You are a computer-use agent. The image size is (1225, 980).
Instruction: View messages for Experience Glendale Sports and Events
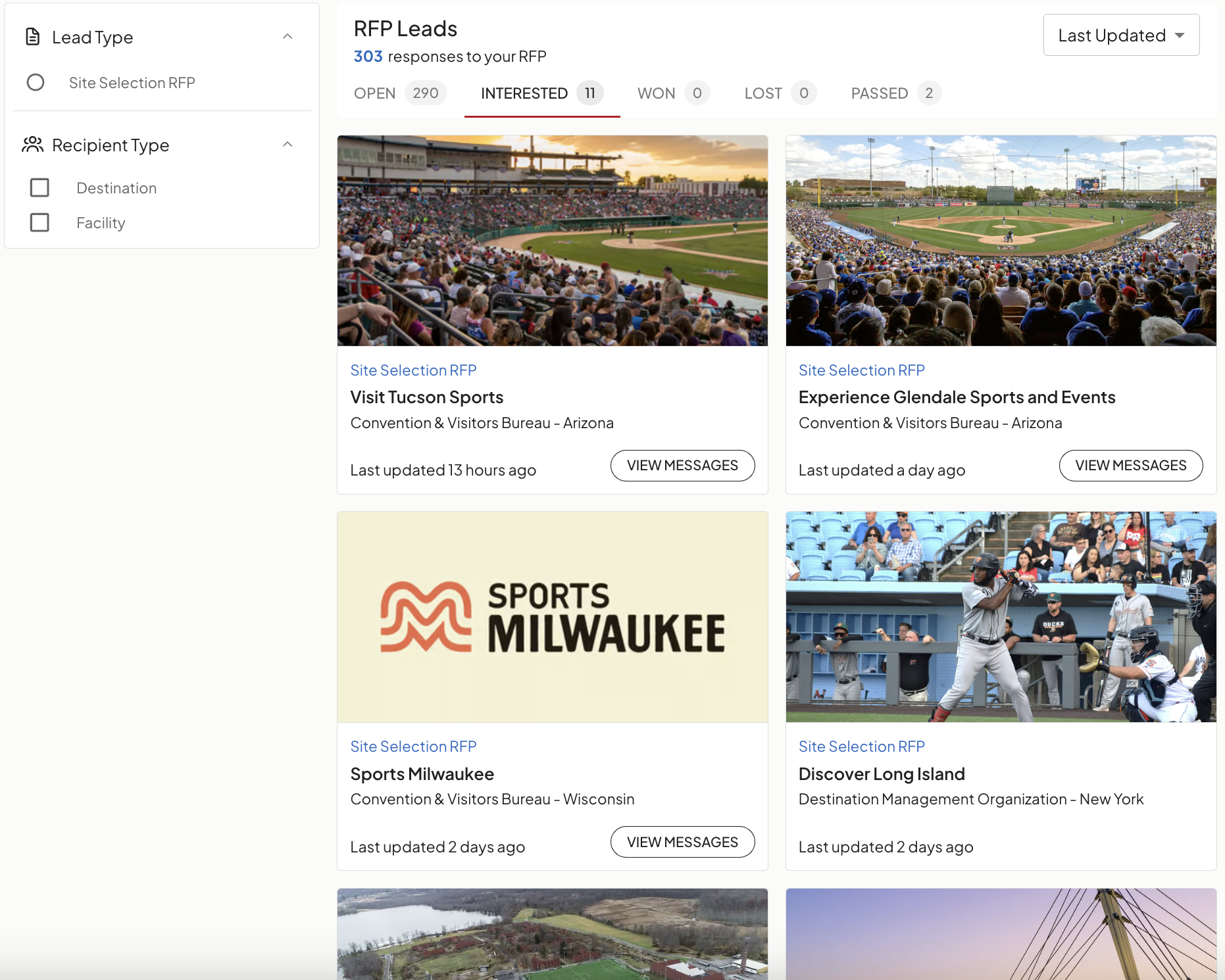point(1131,466)
